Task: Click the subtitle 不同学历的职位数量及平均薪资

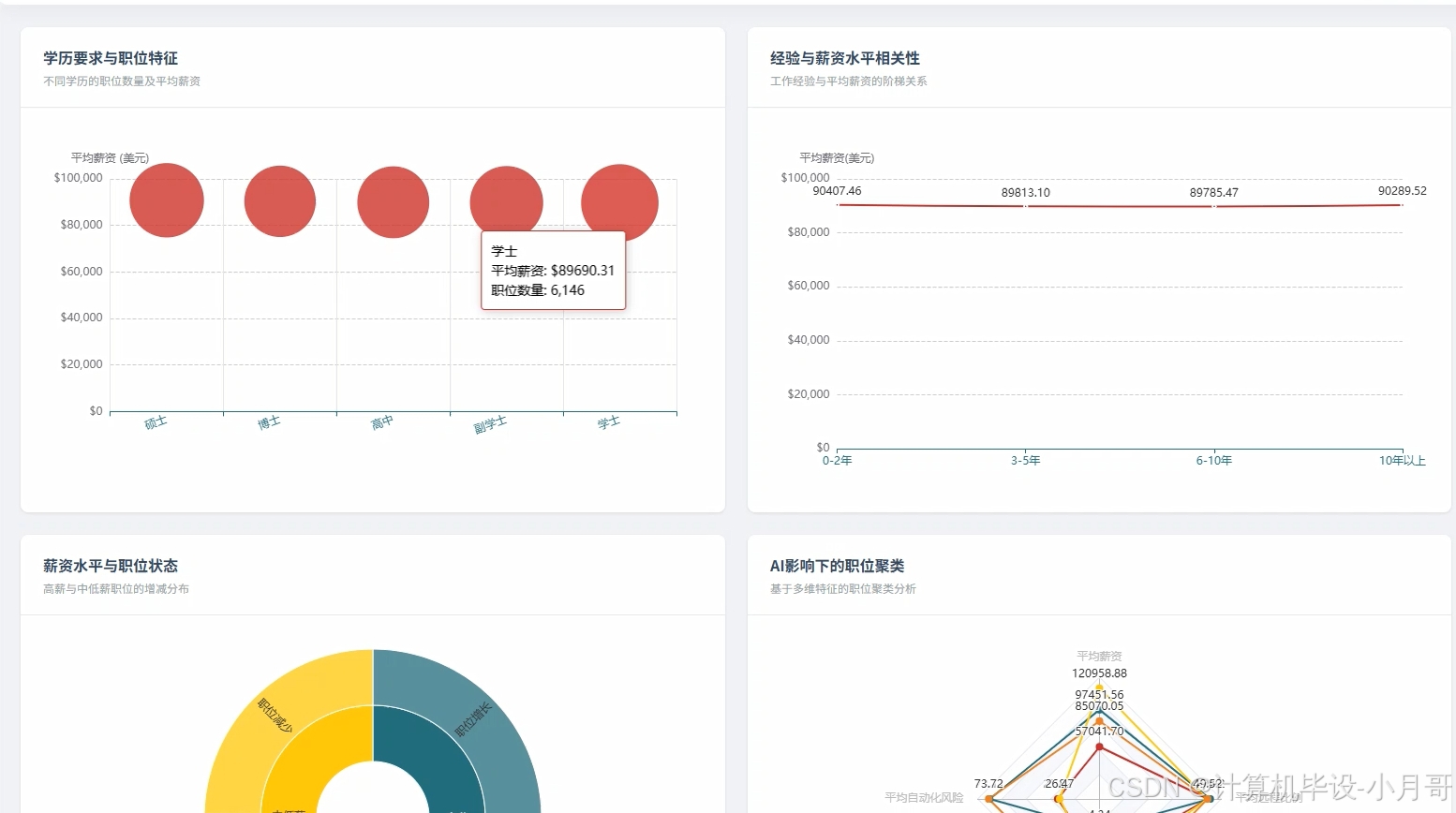Action: [x=122, y=81]
